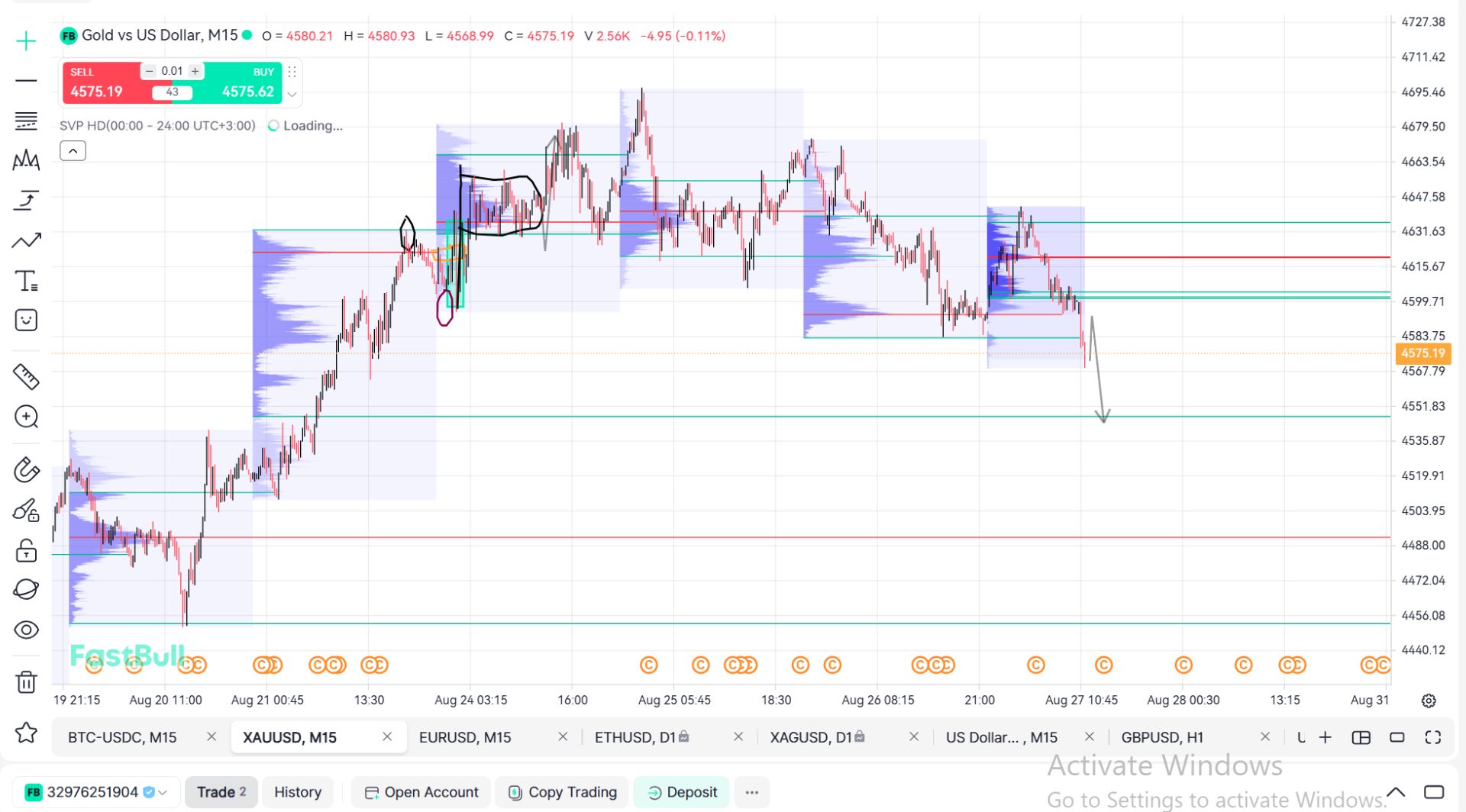Viewport: 1466px width, 812px height.
Task: Delete drawings with the trash icon
Action: [x=26, y=681]
